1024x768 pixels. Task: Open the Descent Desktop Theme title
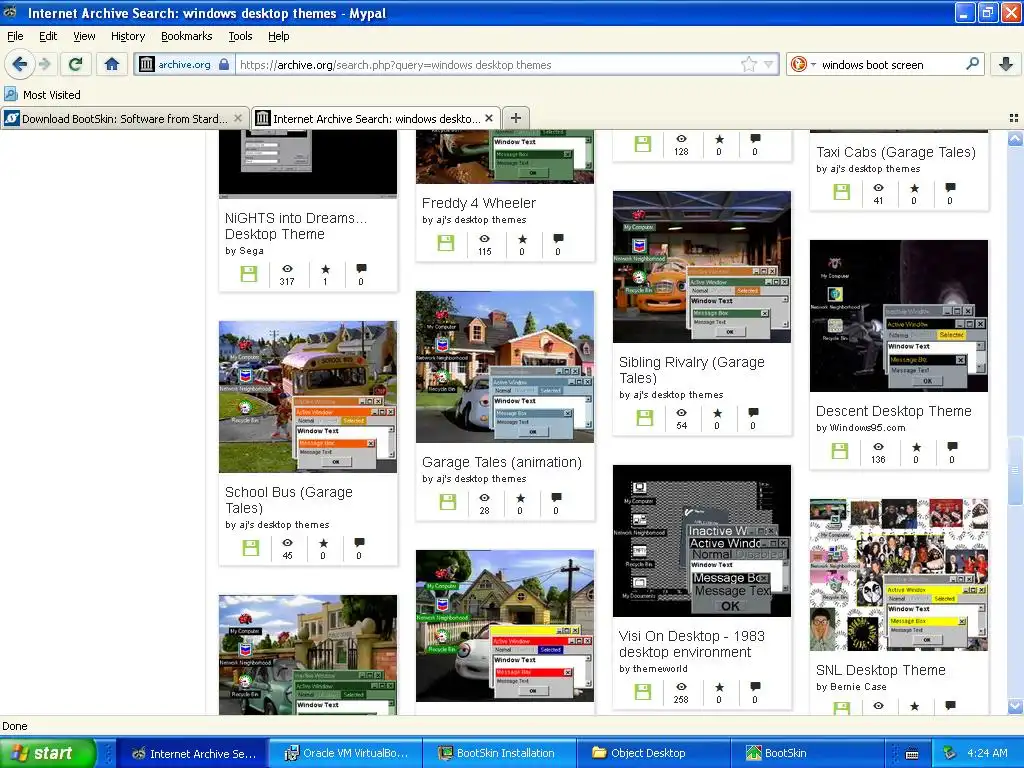coord(893,411)
